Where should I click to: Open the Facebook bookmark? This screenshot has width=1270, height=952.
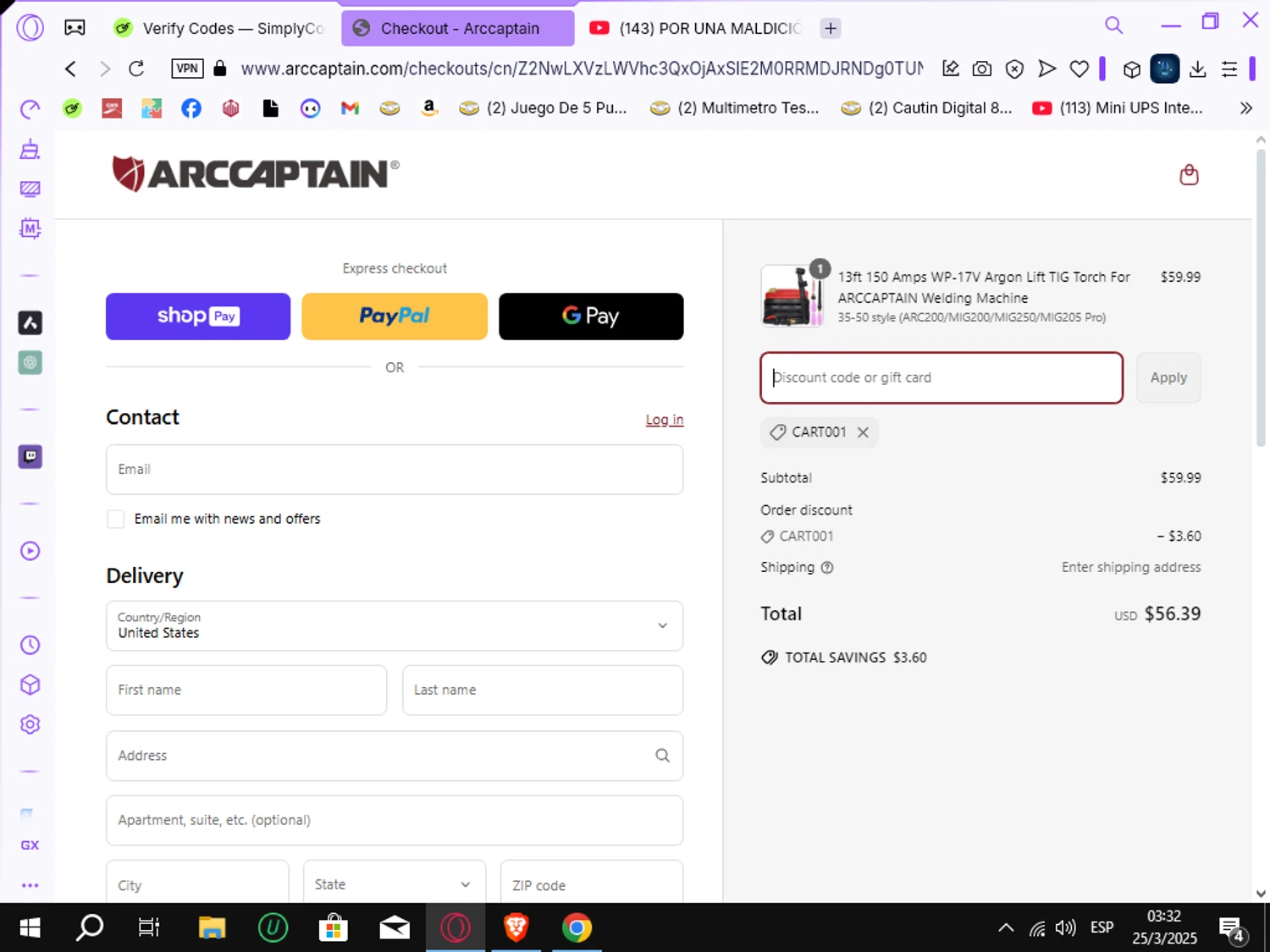click(191, 108)
